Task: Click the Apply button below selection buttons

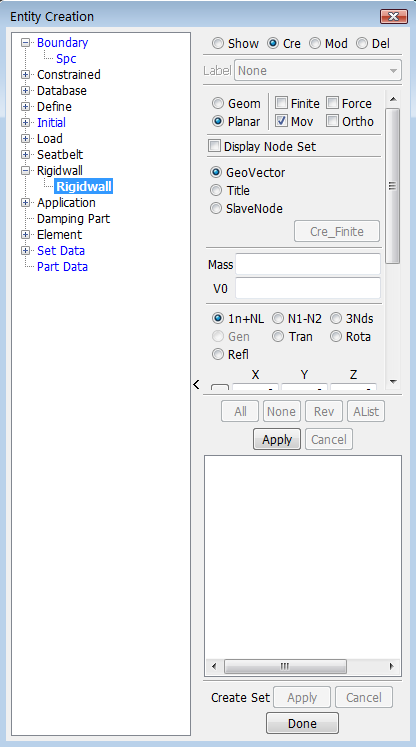Action: (277, 439)
